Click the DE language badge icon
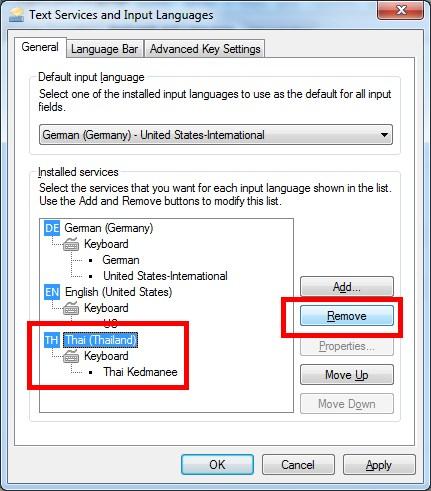Image resolution: width=431 pixels, height=491 pixels. point(52,228)
